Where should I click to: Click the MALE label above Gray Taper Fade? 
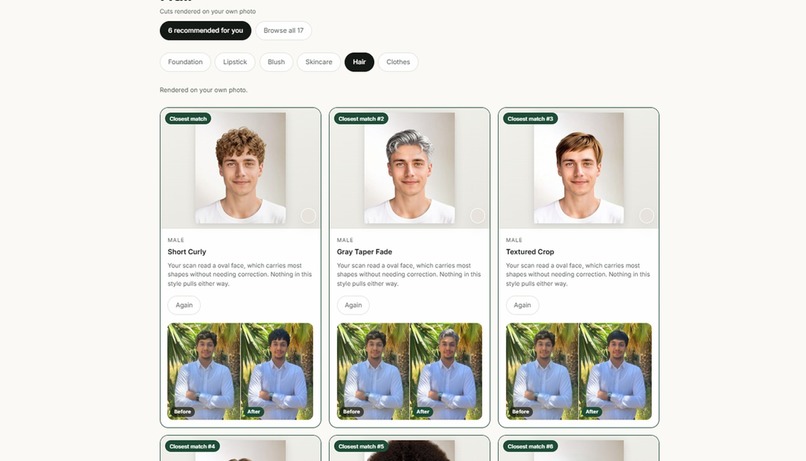(x=345, y=240)
